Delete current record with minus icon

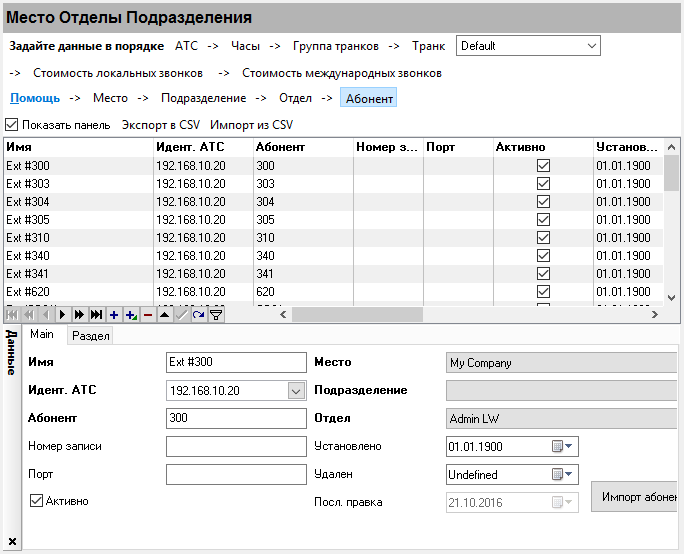pyautogui.click(x=148, y=315)
